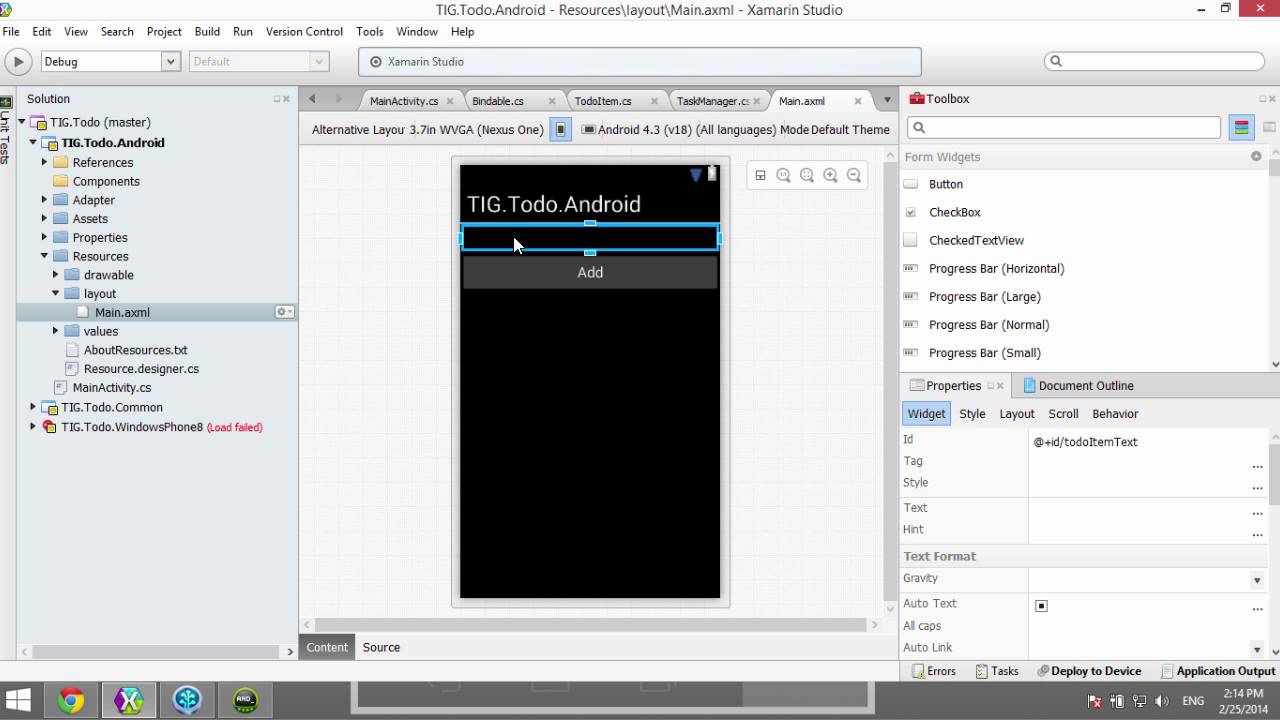Add a Button widget from Toolbox
1280x720 pixels.
(x=945, y=184)
